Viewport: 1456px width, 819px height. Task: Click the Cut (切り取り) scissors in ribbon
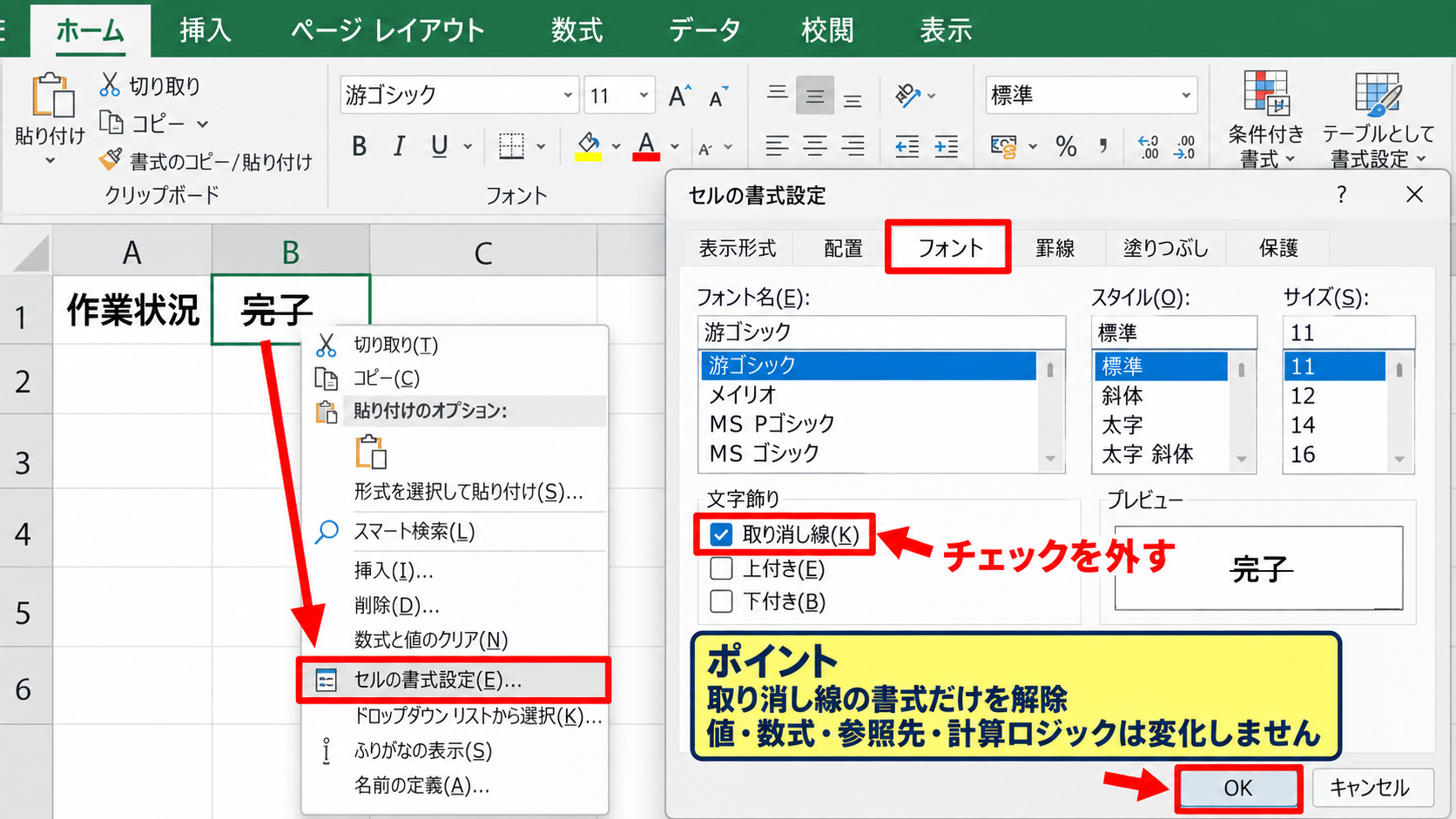110,84
